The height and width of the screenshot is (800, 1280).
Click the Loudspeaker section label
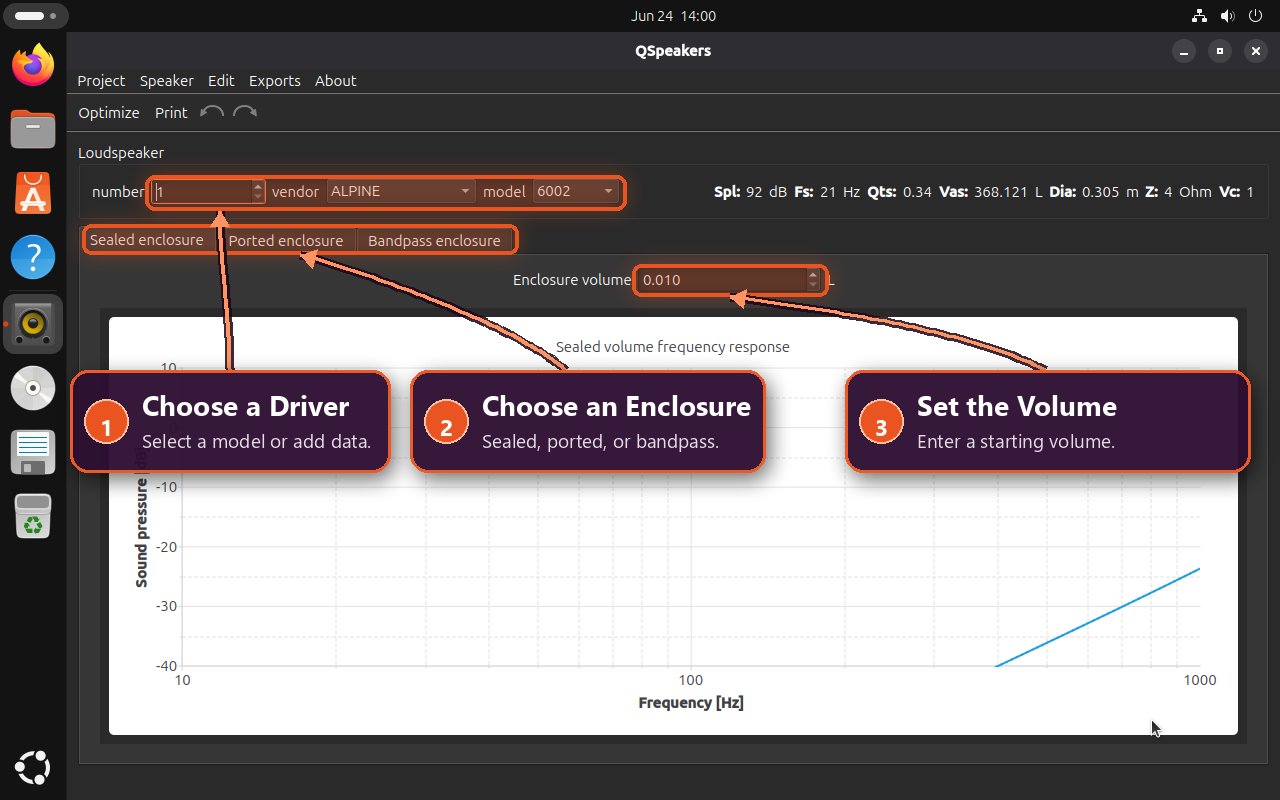121,153
